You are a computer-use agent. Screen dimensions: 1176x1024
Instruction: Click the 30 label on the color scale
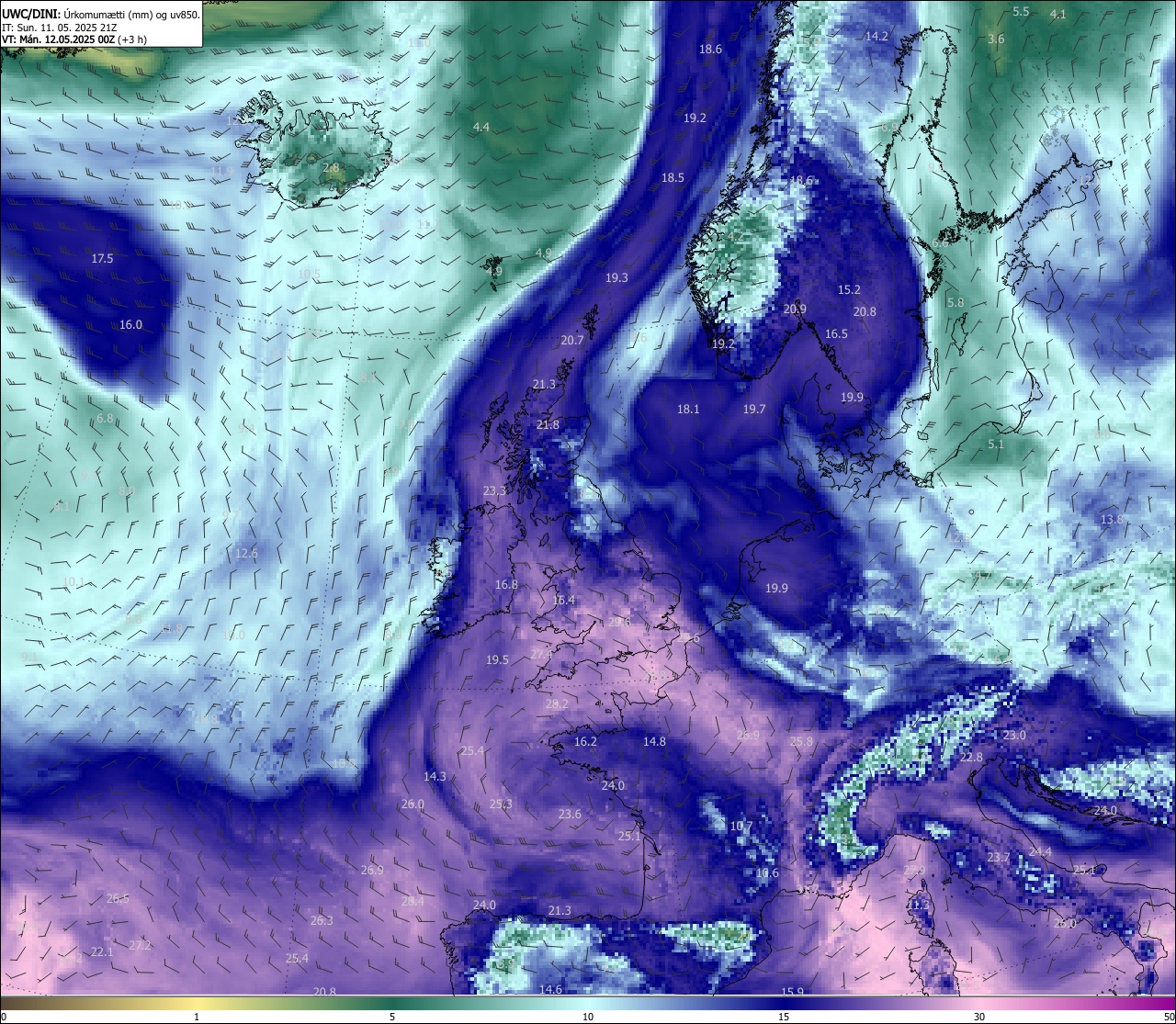point(979,1017)
